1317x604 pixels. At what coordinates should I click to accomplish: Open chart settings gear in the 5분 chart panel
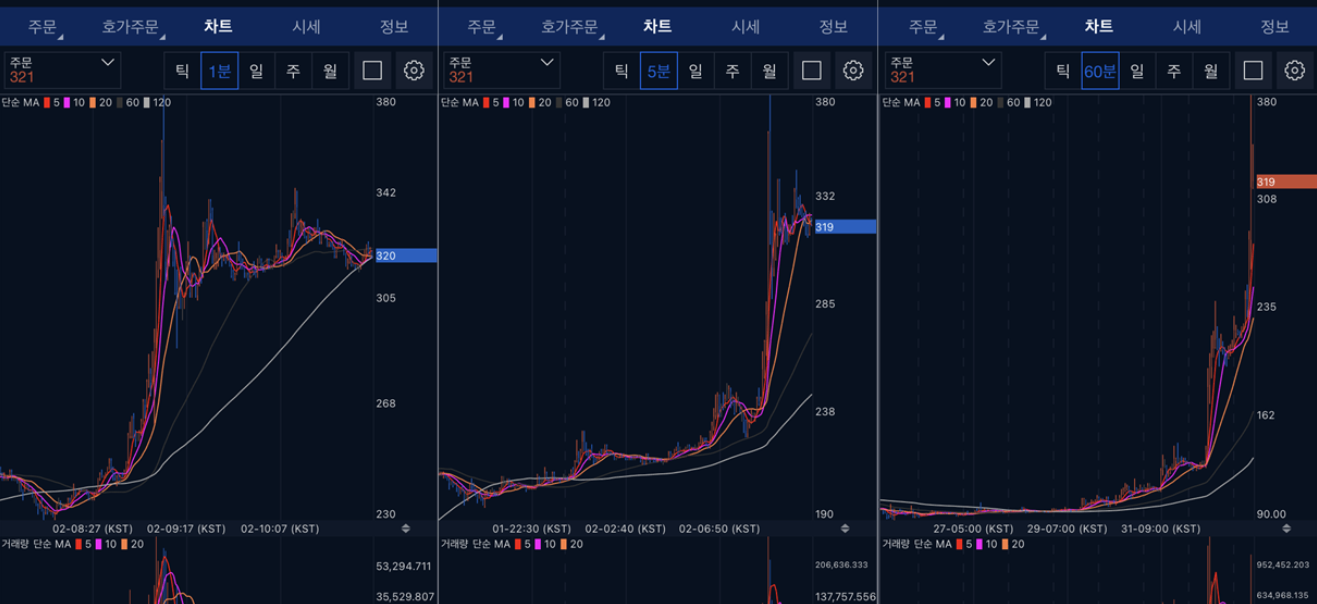click(853, 71)
